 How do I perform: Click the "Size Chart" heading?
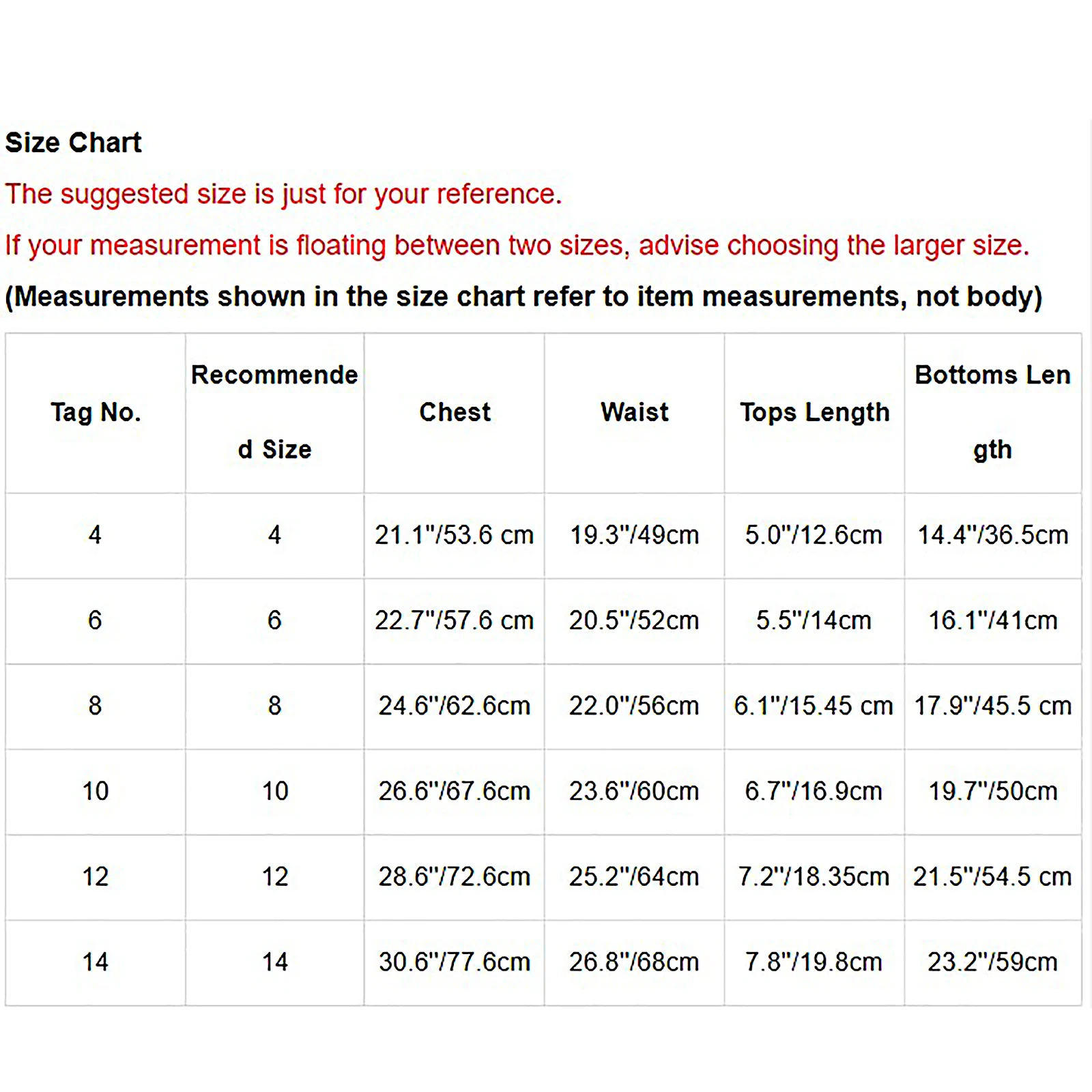(73, 143)
